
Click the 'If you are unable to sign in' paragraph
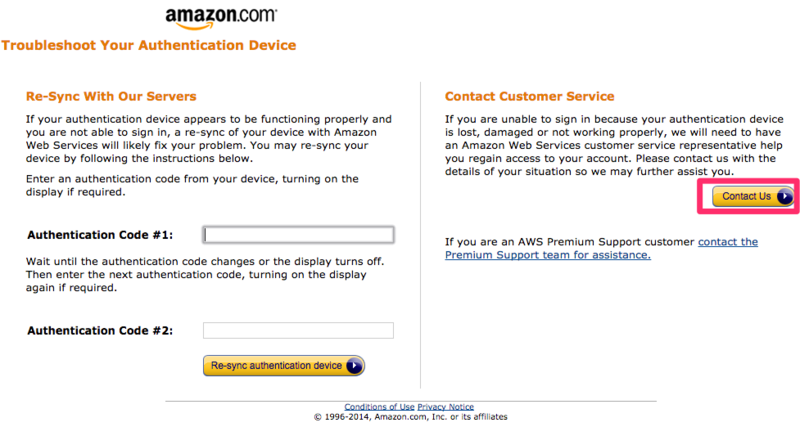(614, 145)
